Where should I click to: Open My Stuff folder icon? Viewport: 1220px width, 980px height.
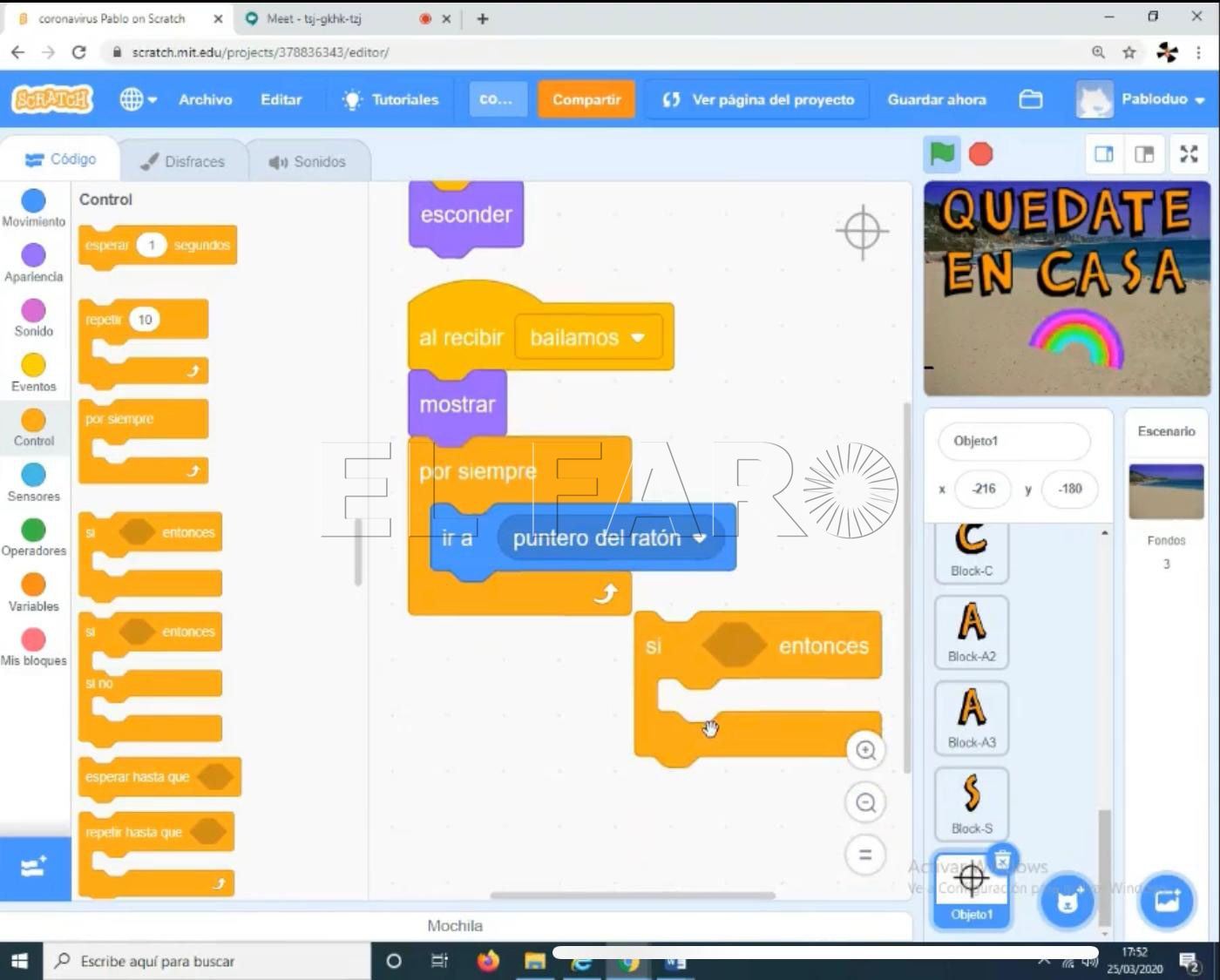pyautogui.click(x=1031, y=99)
